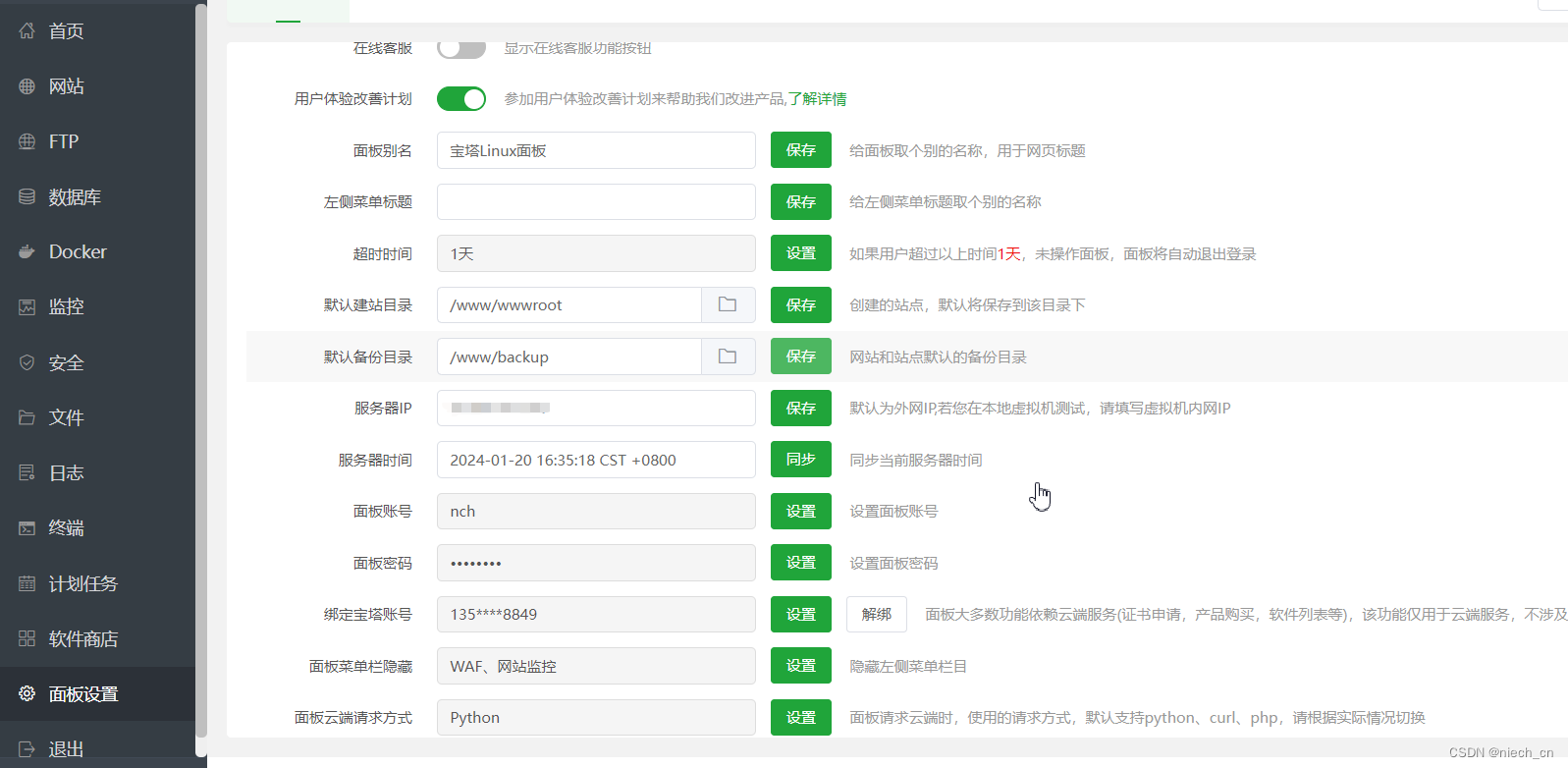Screen dimensions: 1568x768
Task: Open the 文件 sidebar item
Action: click(97, 417)
